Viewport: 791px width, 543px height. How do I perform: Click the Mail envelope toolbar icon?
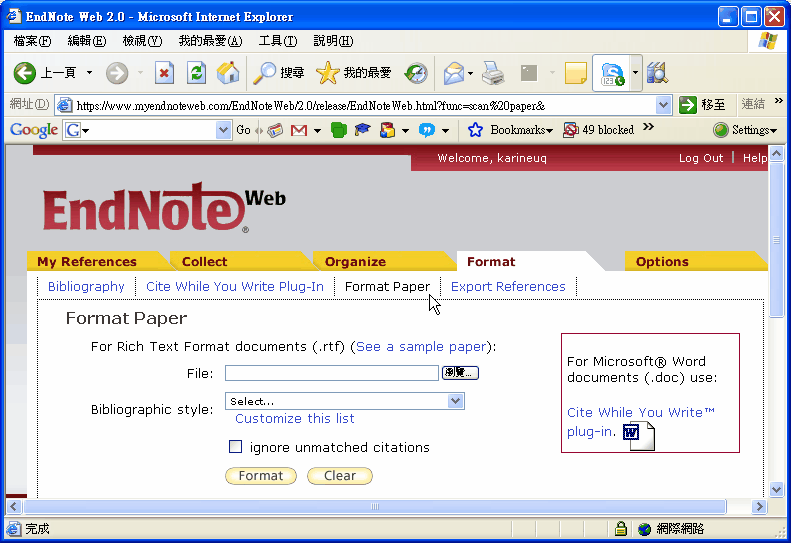[455, 73]
